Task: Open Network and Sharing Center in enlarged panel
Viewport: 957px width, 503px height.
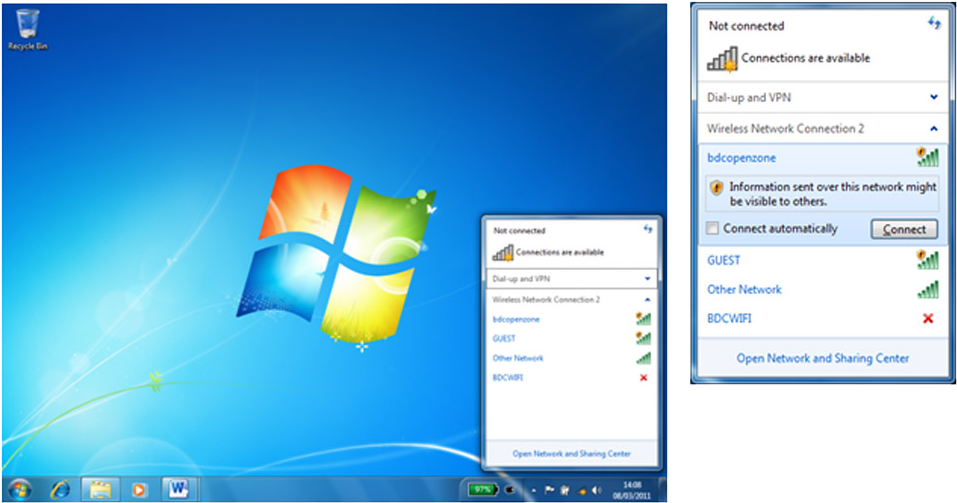Action: point(822,358)
